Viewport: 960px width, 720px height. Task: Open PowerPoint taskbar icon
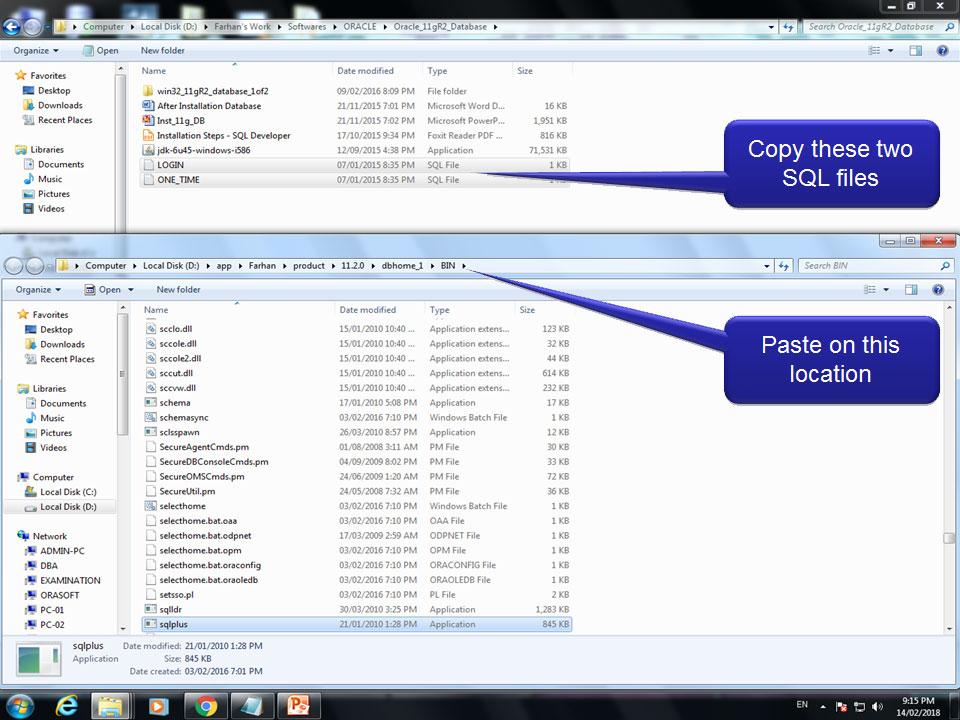point(298,706)
